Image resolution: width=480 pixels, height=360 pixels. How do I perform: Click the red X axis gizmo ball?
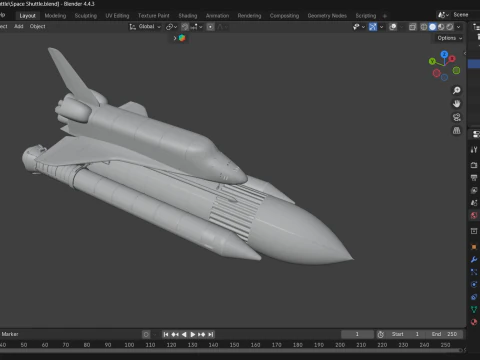(452, 59)
